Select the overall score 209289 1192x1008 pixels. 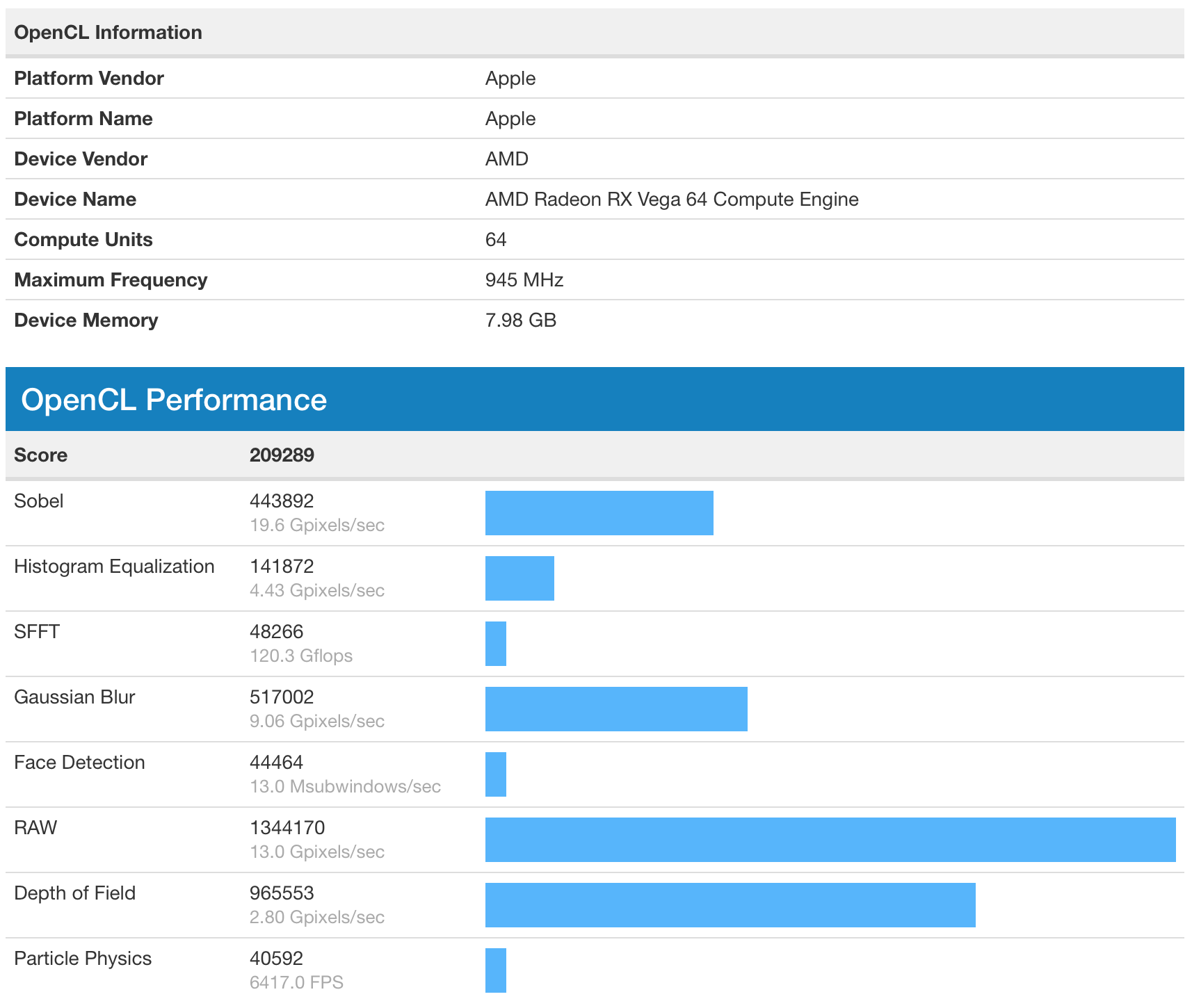pos(282,455)
